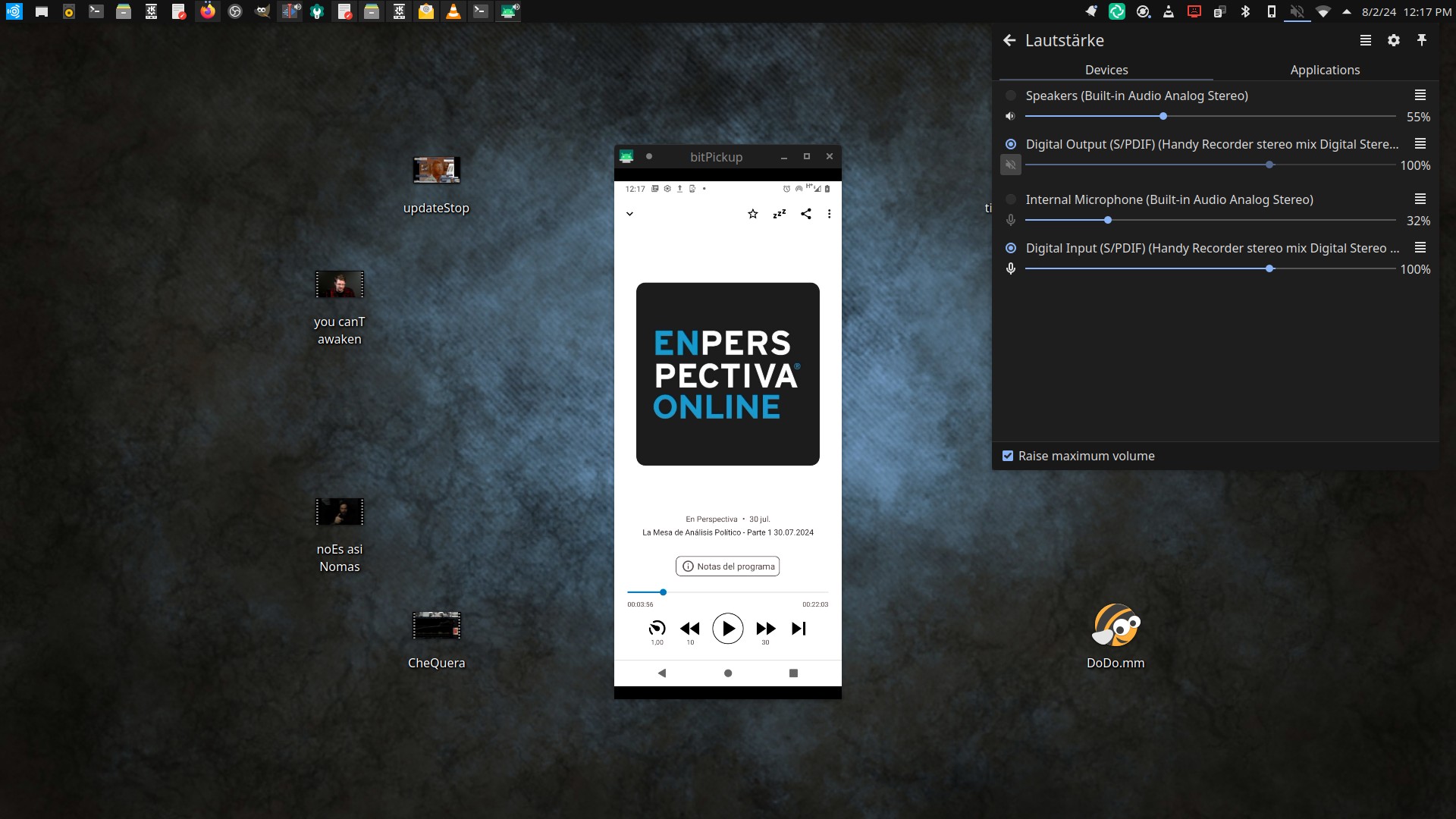This screenshot has width=1456, height=819.
Task: Rewind 10 seconds
Action: (x=690, y=631)
